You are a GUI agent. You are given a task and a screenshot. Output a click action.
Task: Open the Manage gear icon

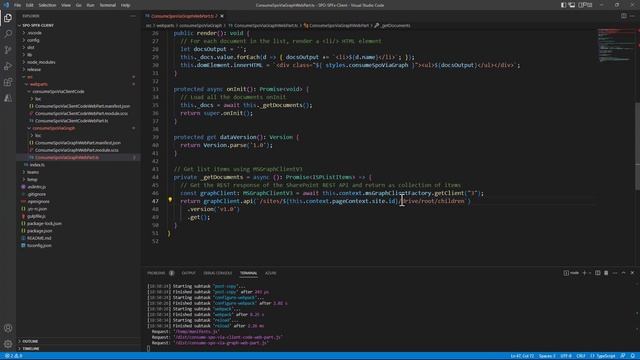(x=8, y=344)
